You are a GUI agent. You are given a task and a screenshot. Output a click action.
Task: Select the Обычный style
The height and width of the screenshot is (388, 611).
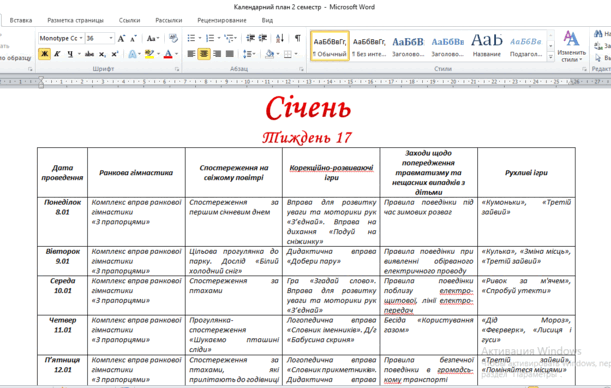330,46
